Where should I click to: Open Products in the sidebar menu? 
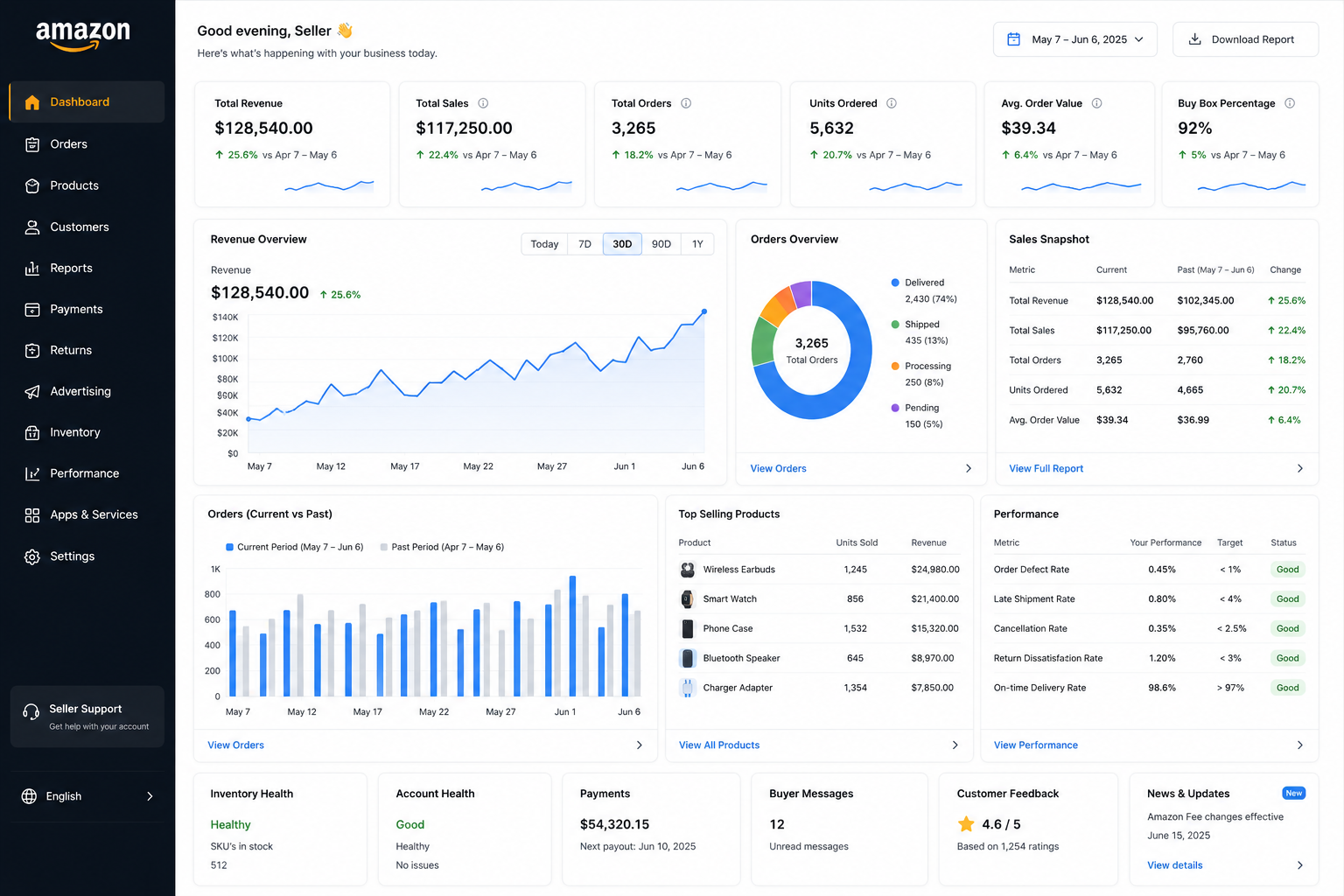(x=87, y=185)
